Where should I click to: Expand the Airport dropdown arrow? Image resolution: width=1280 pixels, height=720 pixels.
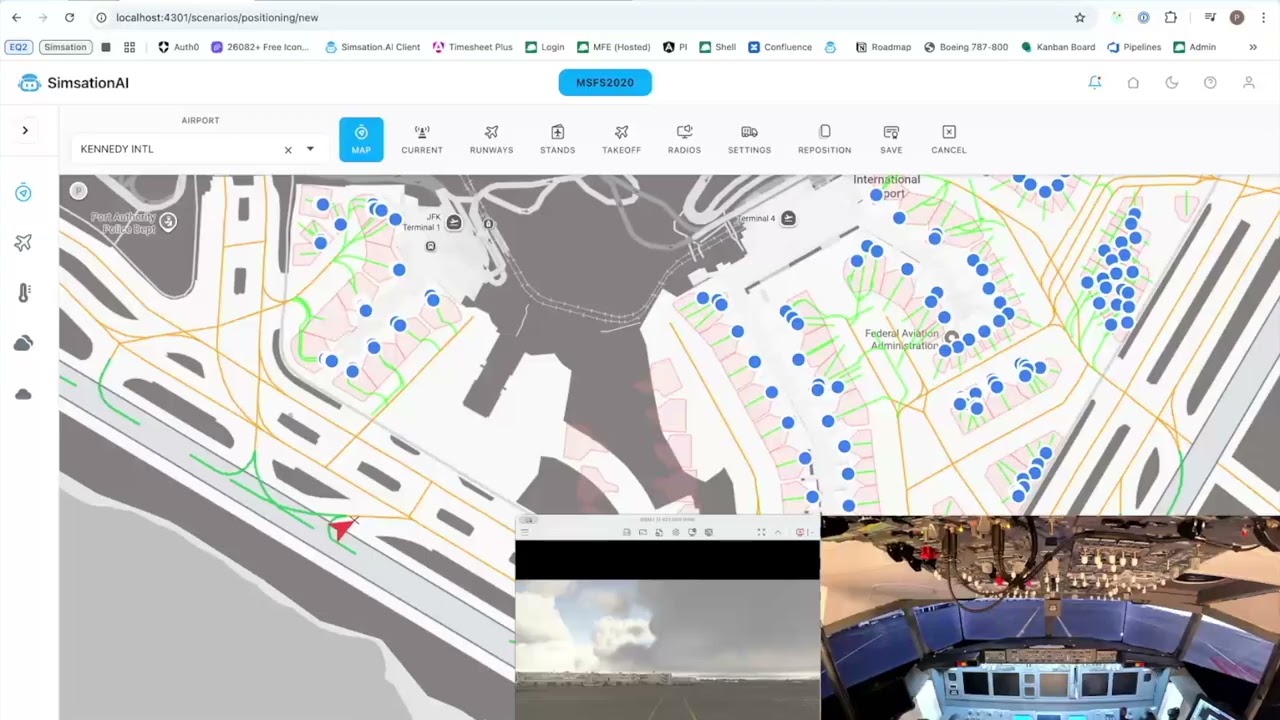coord(310,149)
